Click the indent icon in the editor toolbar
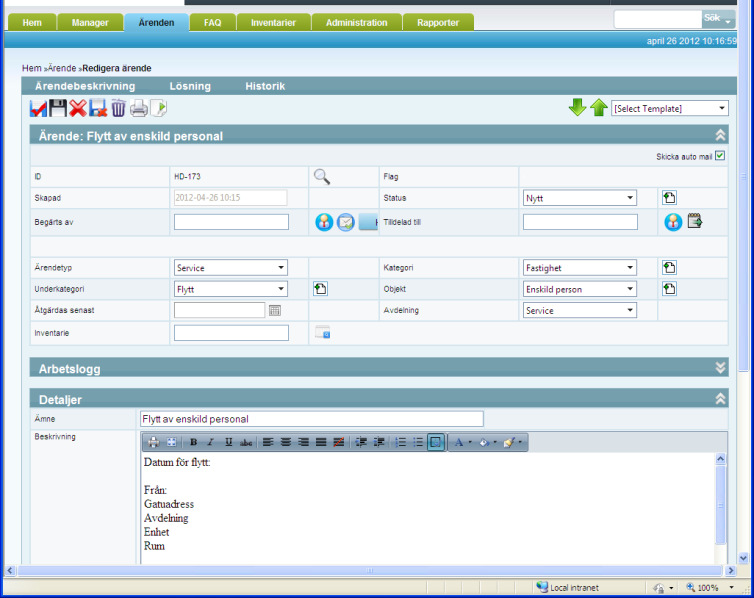754x598 pixels. pyautogui.click(x=361, y=442)
